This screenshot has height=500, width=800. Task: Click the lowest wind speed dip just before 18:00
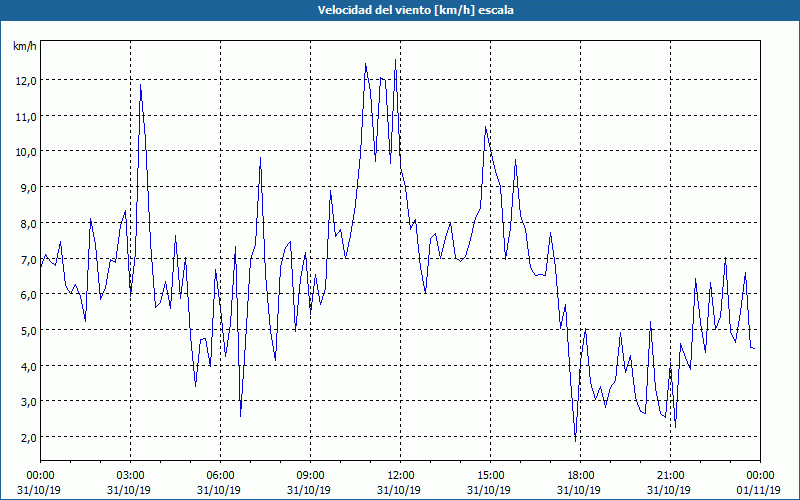[x=576, y=441]
